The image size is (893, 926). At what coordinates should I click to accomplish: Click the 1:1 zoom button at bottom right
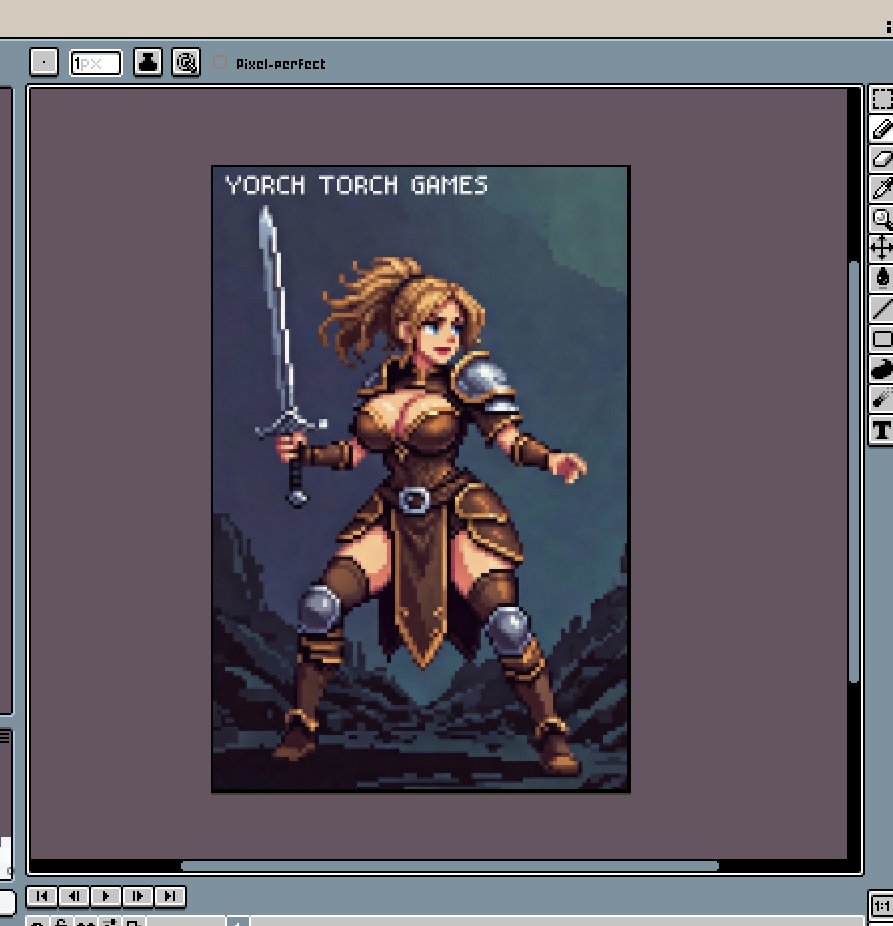click(x=881, y=906)
